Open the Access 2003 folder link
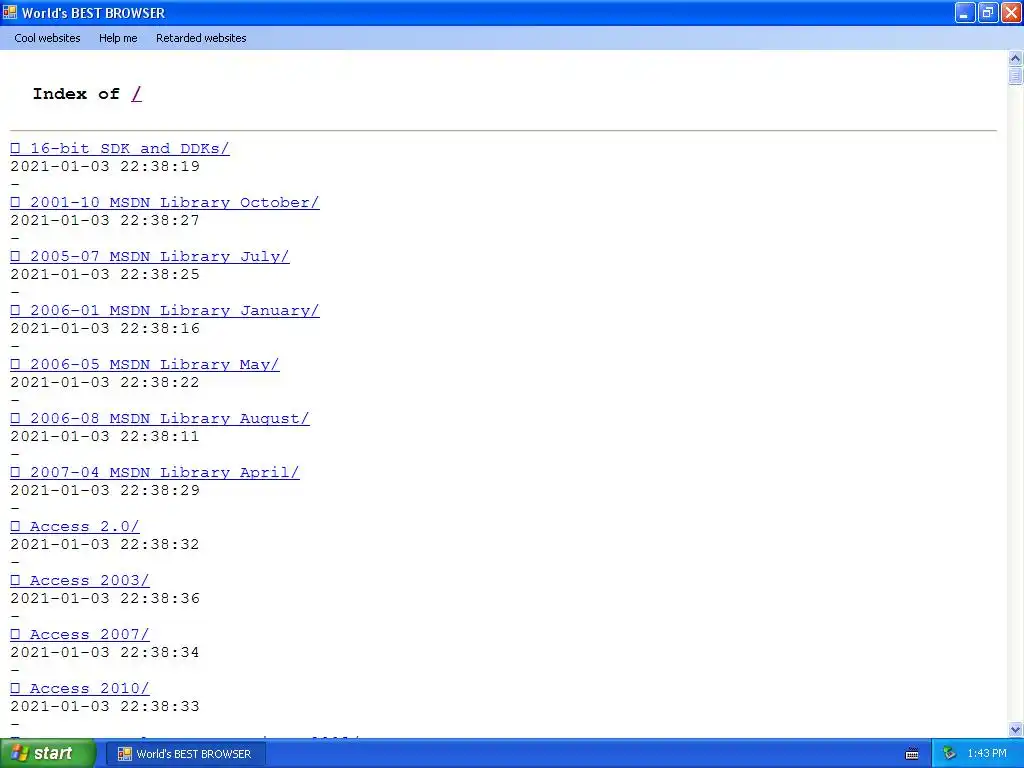 [80, 581]
